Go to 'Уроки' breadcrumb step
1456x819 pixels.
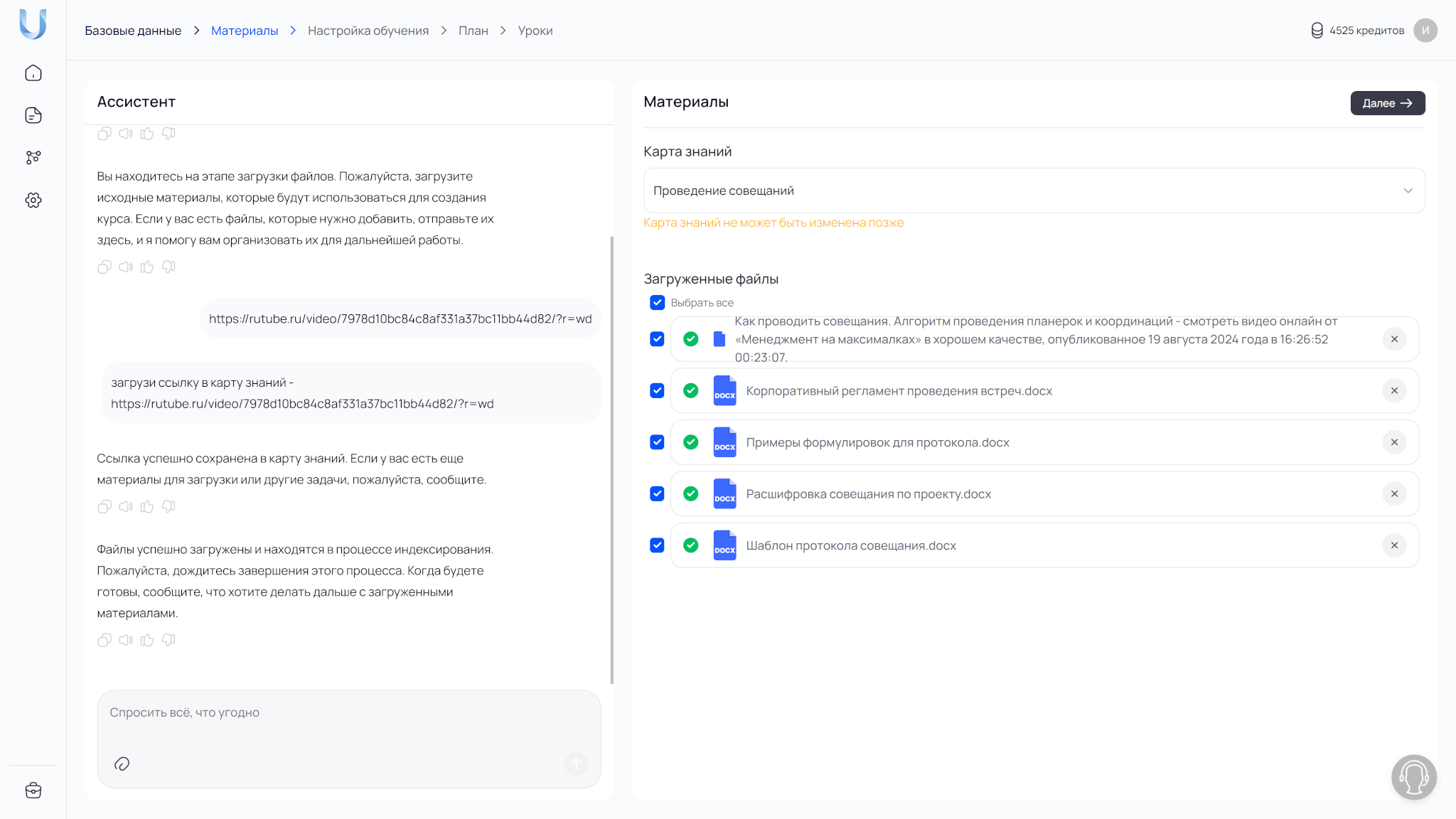click(x=535, y=31)
